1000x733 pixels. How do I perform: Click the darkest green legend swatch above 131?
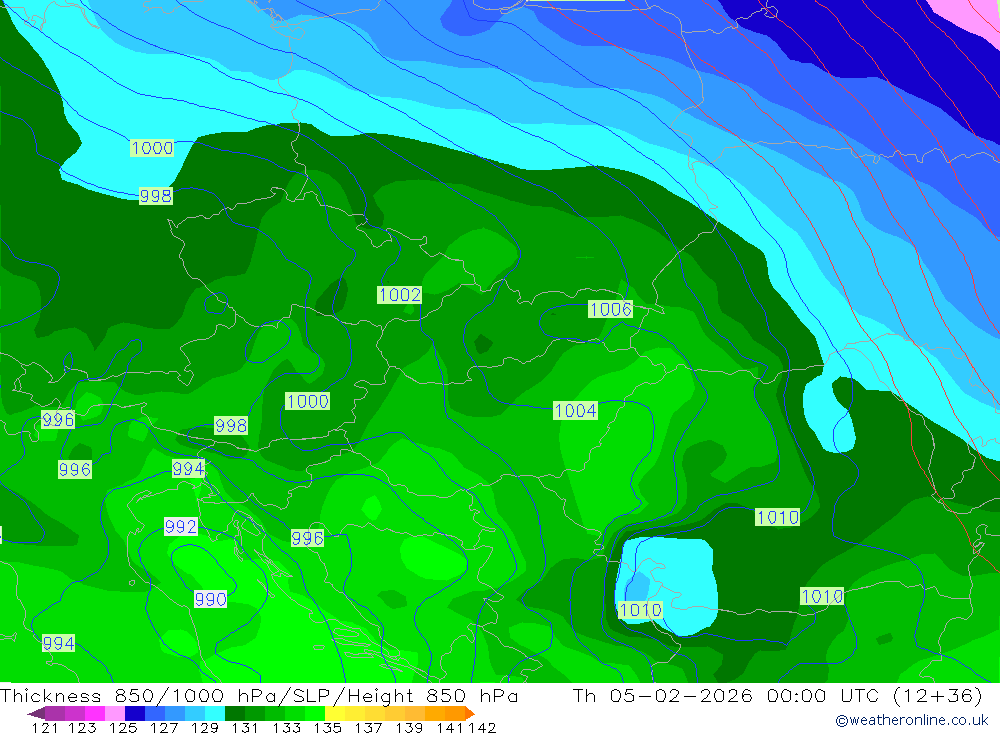click(x=235, y=713)
